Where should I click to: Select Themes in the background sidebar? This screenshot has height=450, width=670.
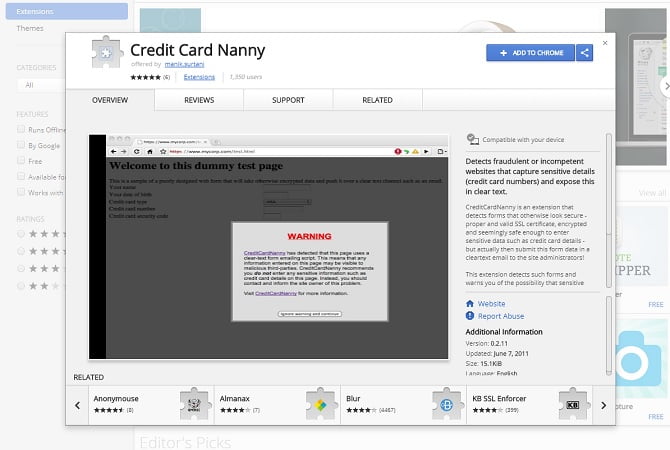point(30,28)
